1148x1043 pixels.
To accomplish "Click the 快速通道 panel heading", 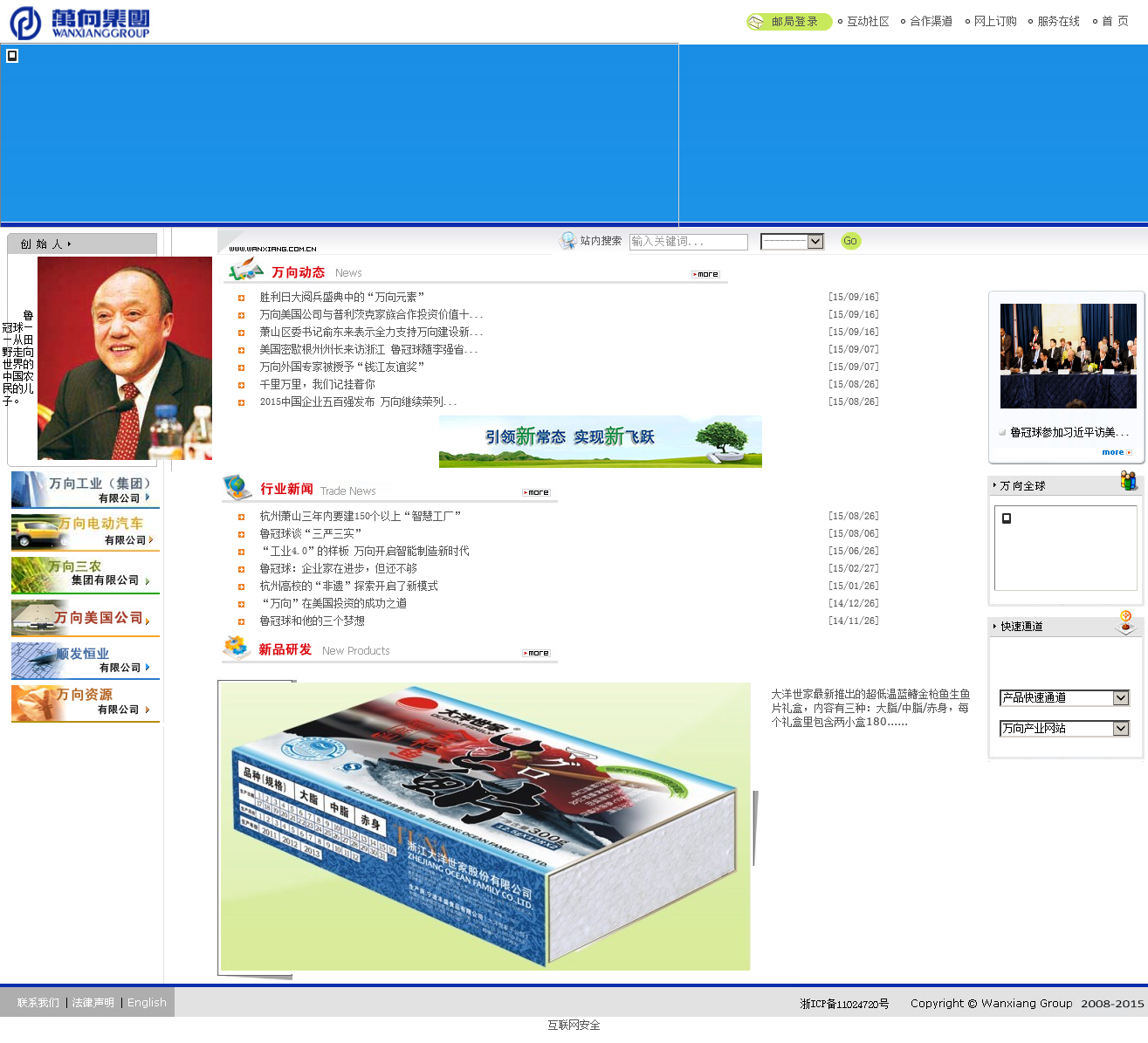I will [1022, 627].
